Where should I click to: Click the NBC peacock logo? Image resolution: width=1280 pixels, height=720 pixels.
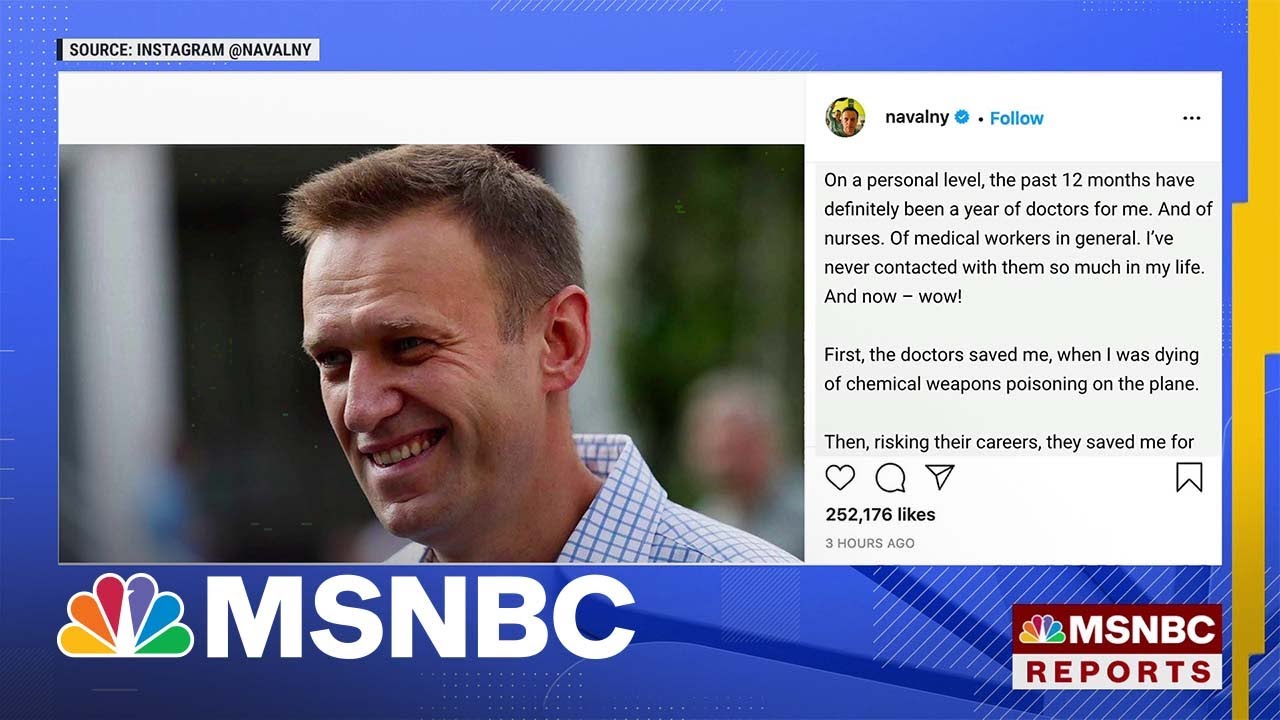pyautogui.click(x=125, y=615)
